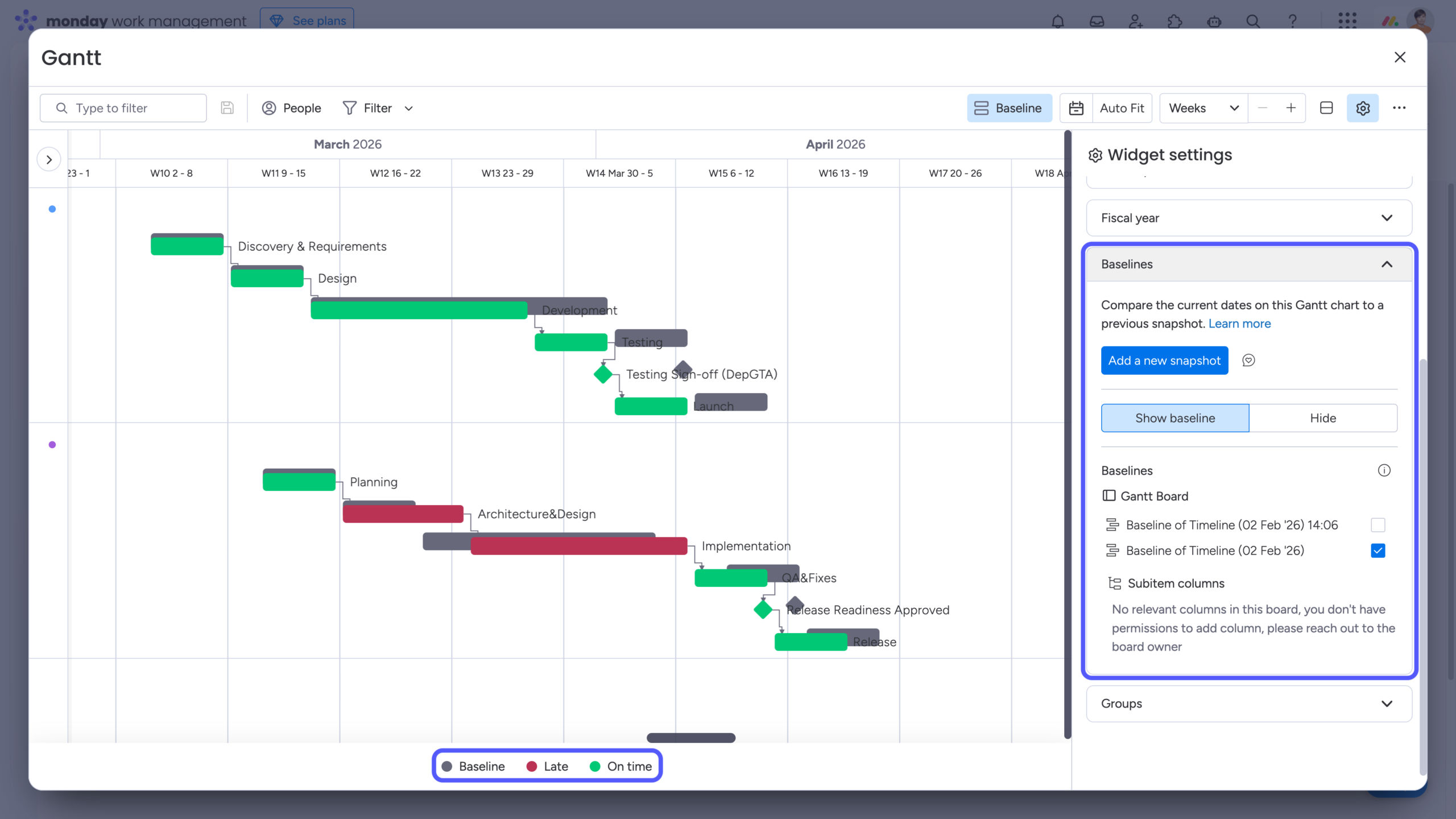Screen dimensions: 1456x819
Task: Open the Weeks zoom level dropdown
Action: click(1203, 107)
